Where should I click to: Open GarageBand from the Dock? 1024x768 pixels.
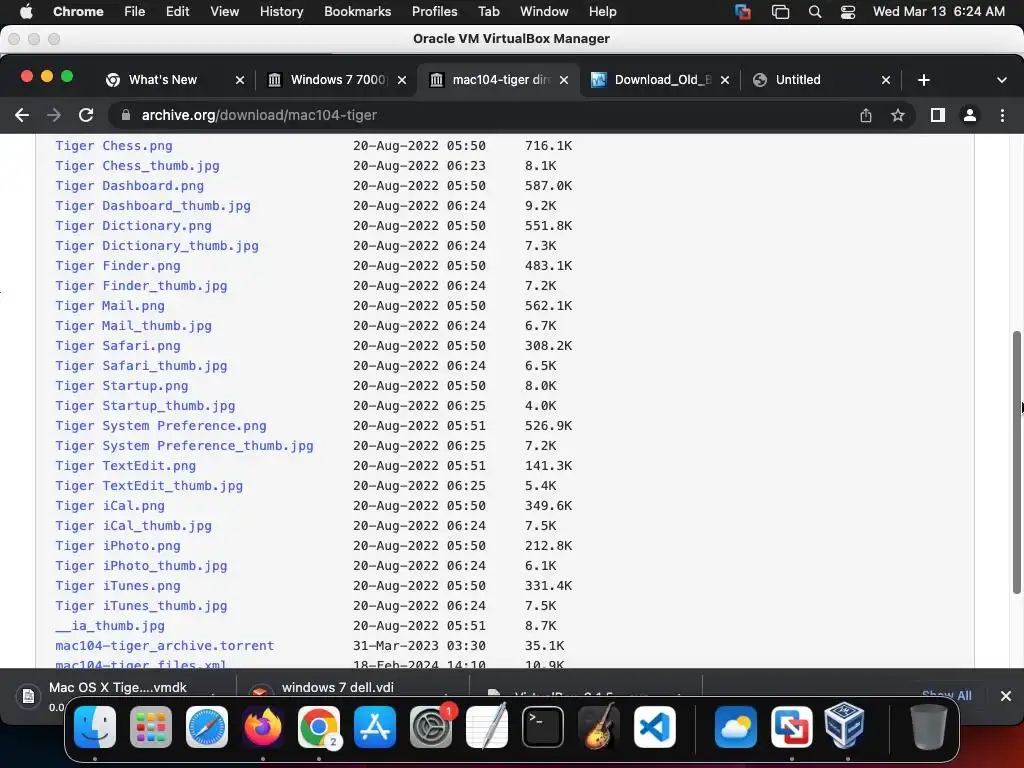pyautogui.click(x=599, y=727)
